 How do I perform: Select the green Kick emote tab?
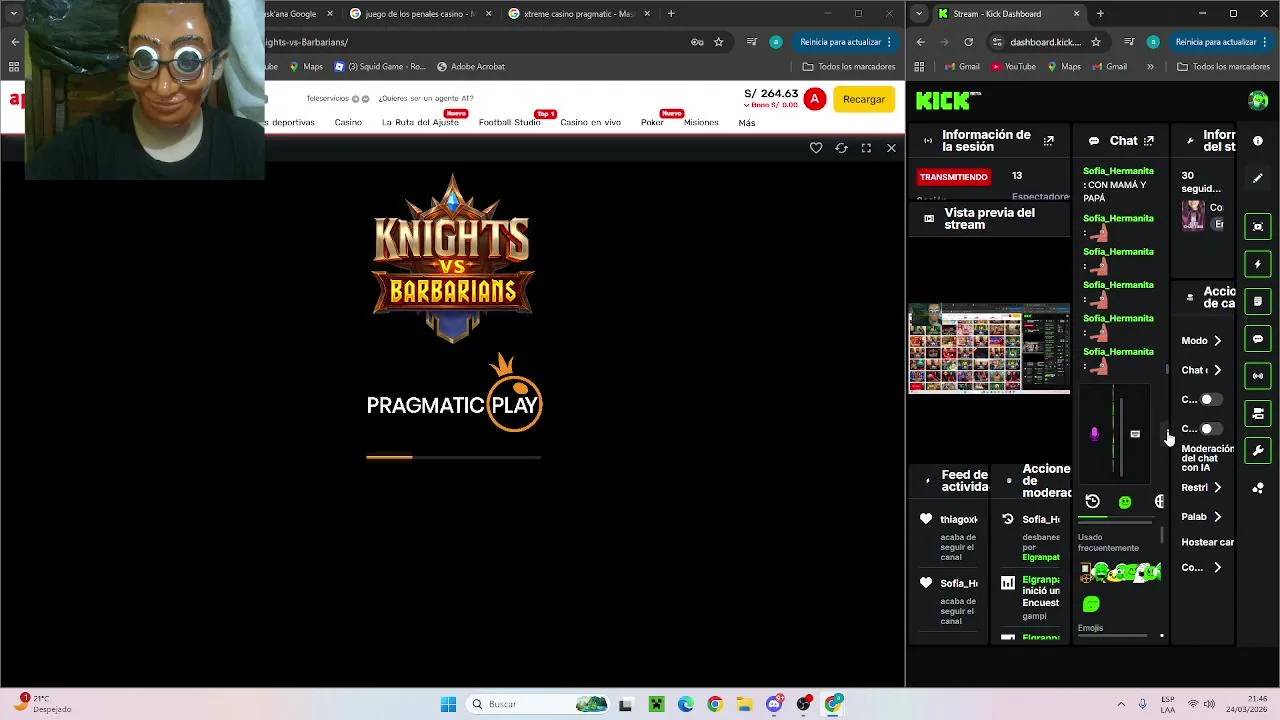tap(1125, 502)
